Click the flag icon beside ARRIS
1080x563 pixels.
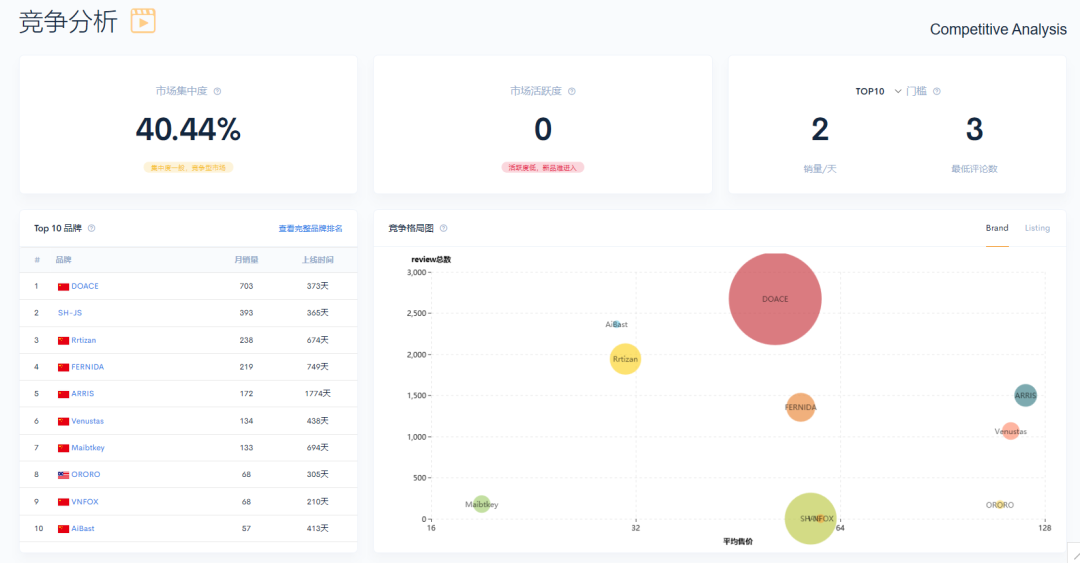click(x=63, y=394)
